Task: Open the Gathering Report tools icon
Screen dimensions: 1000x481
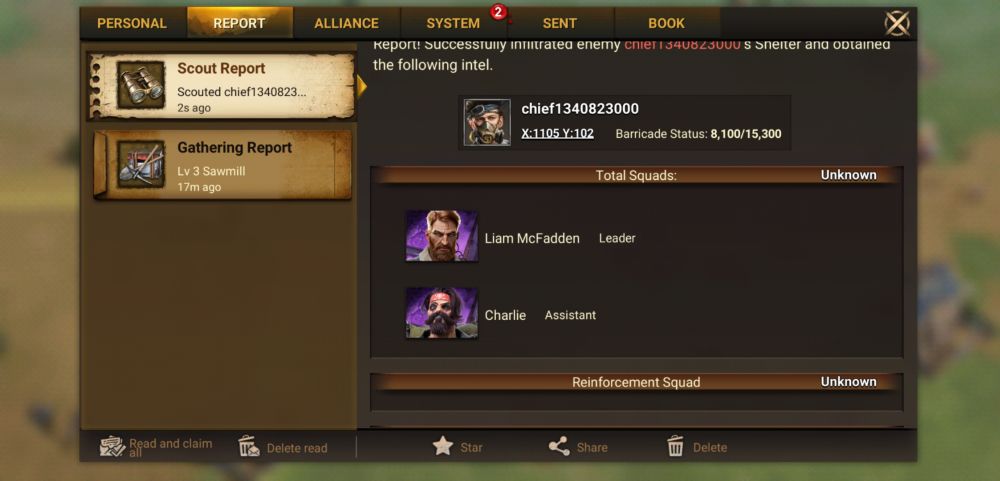Action: 141,164
